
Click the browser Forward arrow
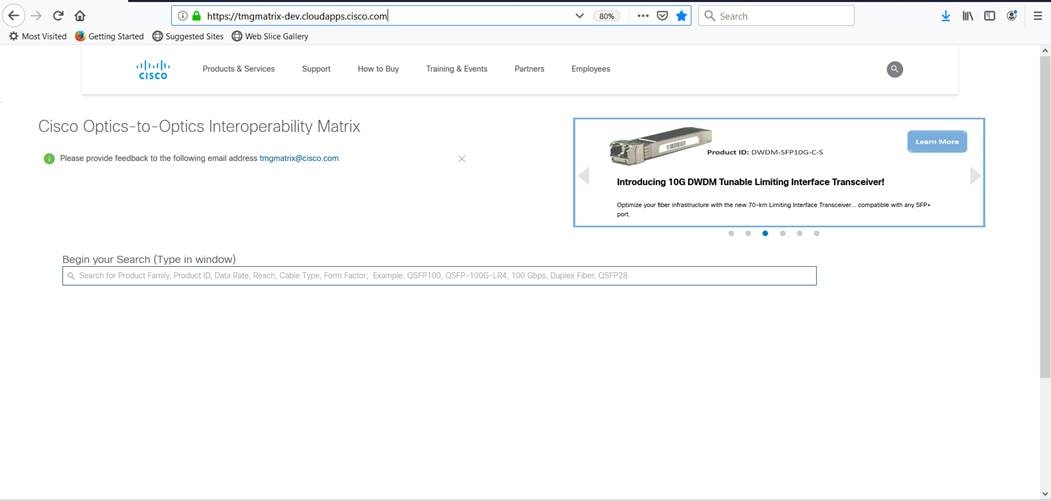pos(36,15)
